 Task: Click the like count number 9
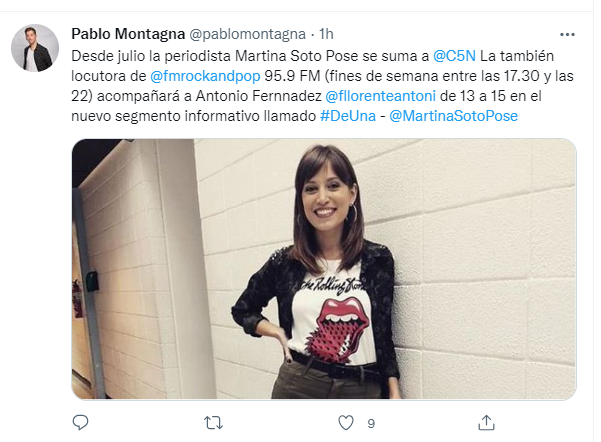pyautogui.click(x=371, y=424)
